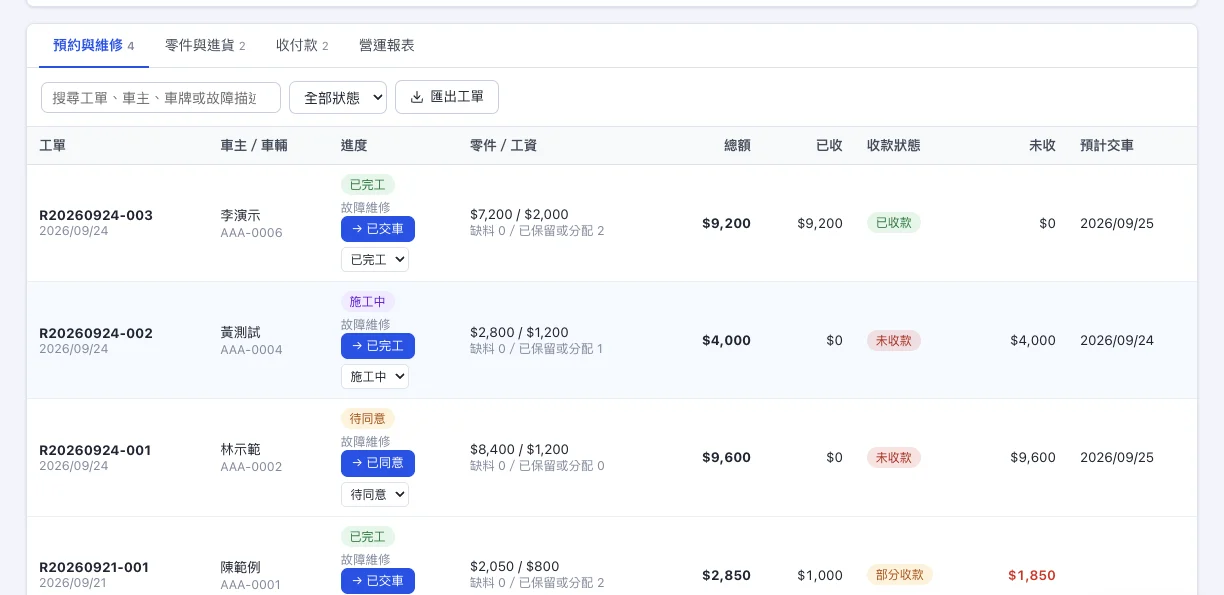Open the 收付款 tab
This screenshot has width=1224, height=595.
click(302, 45)
